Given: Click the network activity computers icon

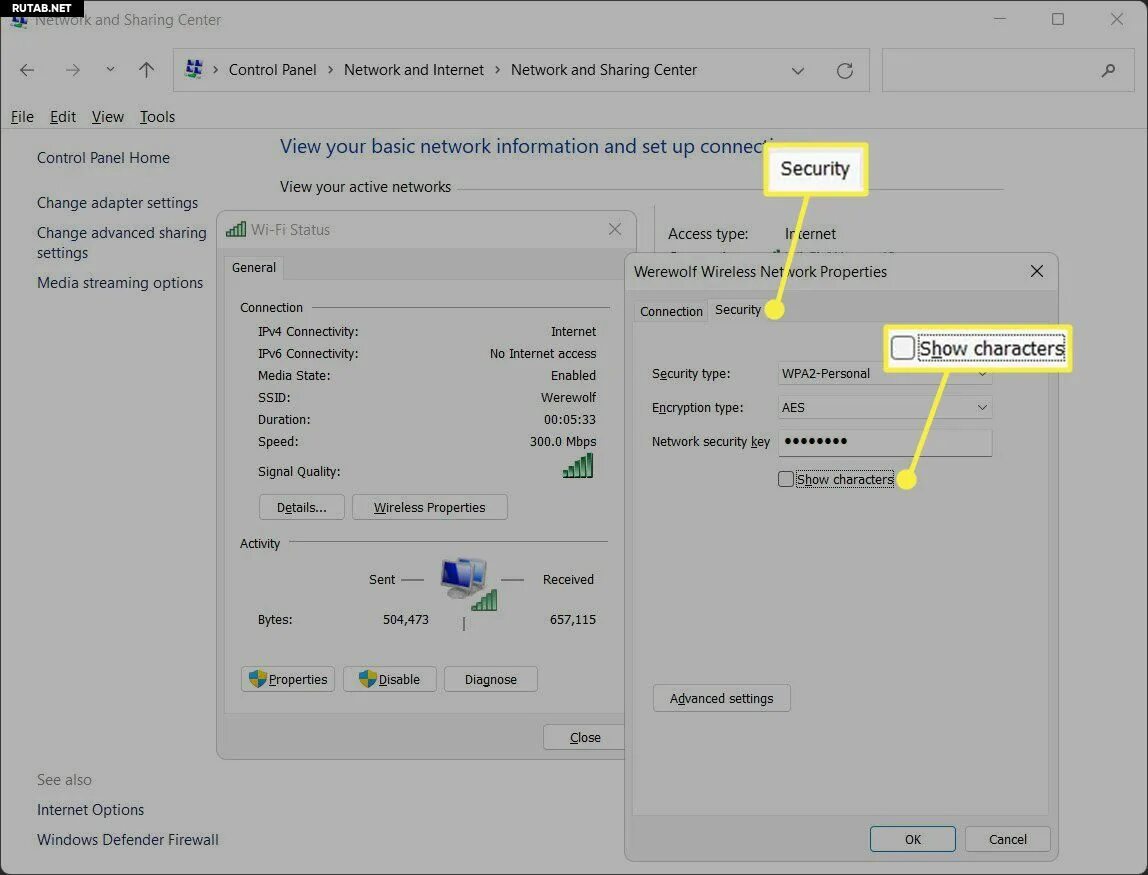Looking at the screenshot, I should pos(469,584).
